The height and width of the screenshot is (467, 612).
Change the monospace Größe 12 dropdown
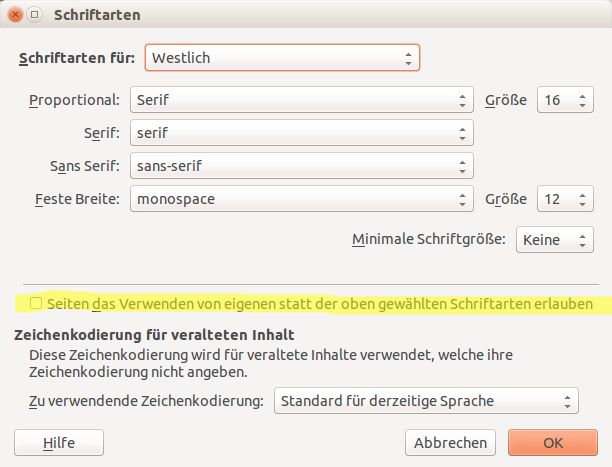coord(565,199)
